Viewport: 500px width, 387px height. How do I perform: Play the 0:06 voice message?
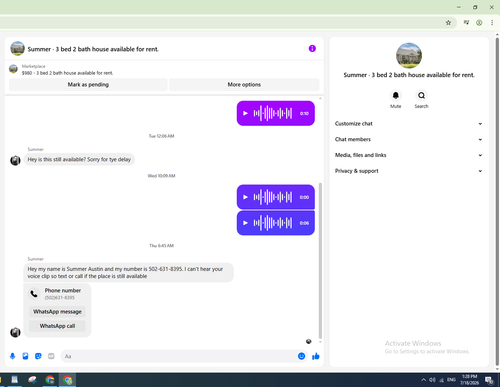point(245,223)
